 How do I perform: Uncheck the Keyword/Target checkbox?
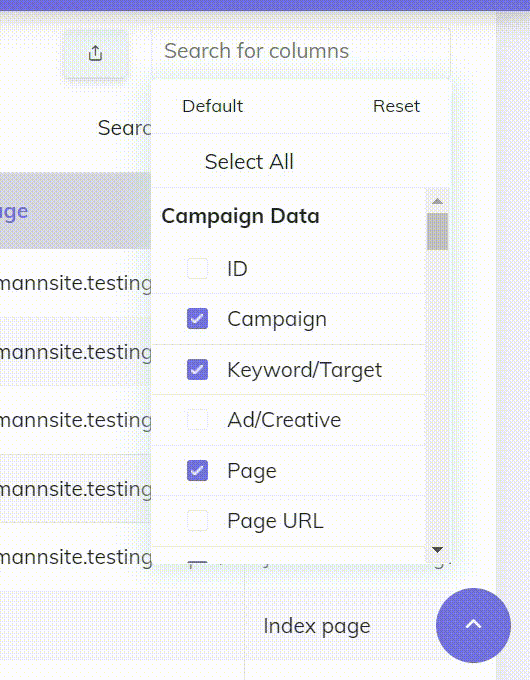pos(197,369)
